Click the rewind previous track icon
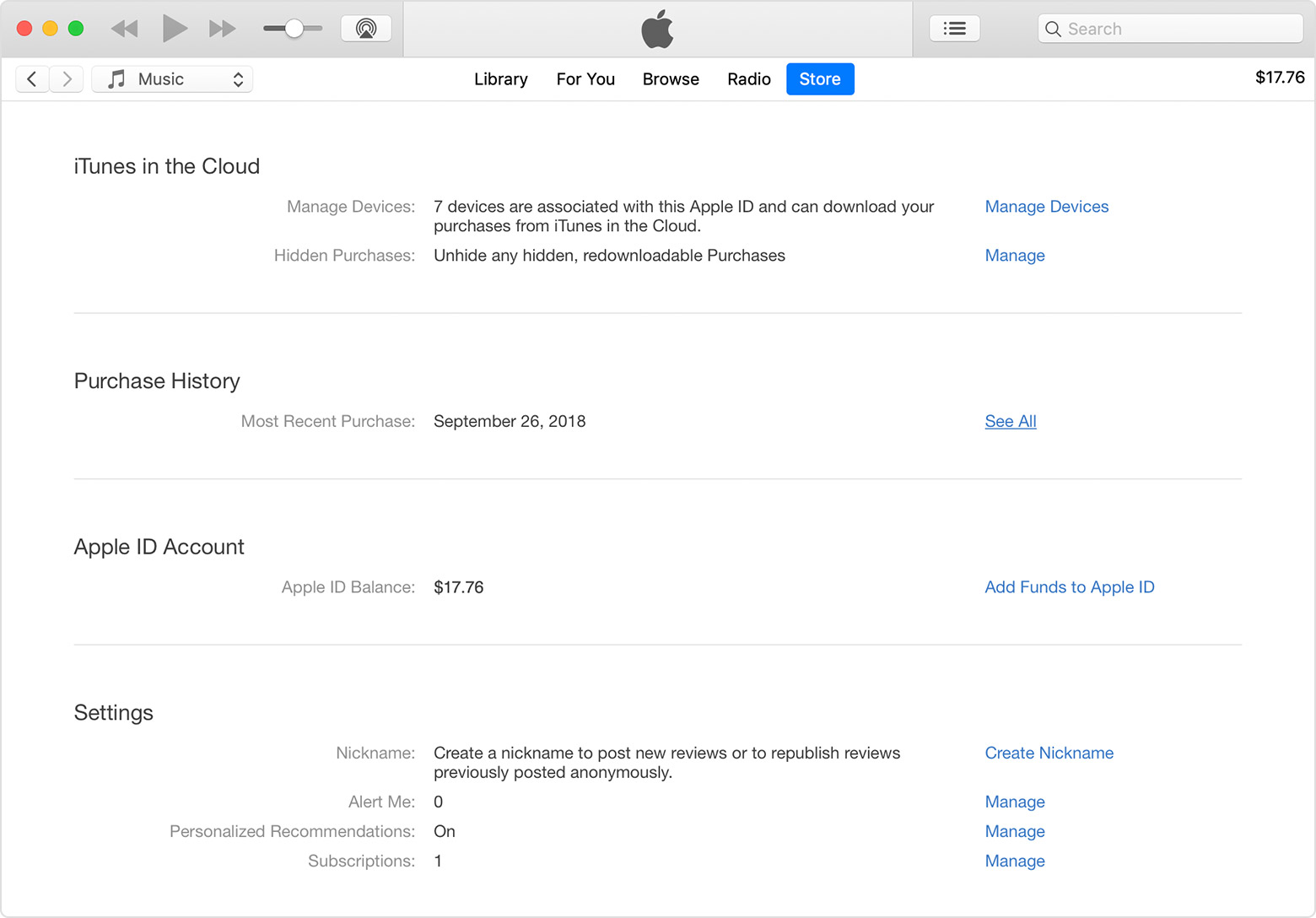The width and height of the screenshot is (1316, 918). coord(124,29)
